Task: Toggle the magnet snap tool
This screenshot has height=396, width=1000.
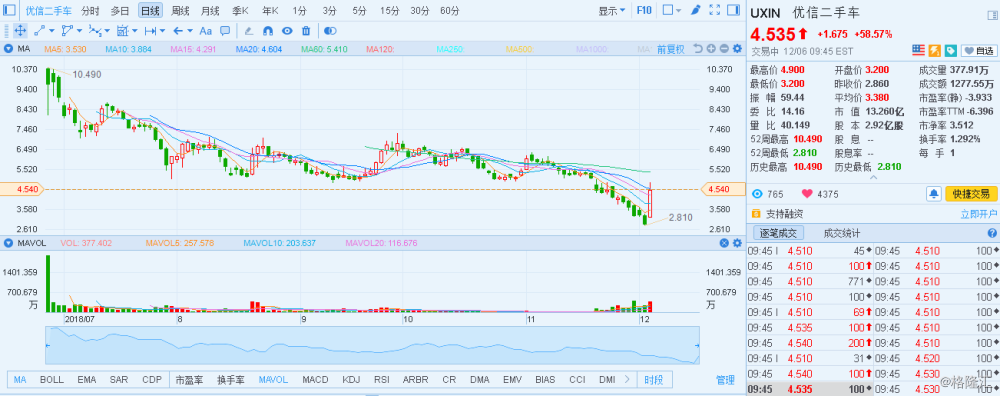Action: pyautogui.click(x=268, y=31)
